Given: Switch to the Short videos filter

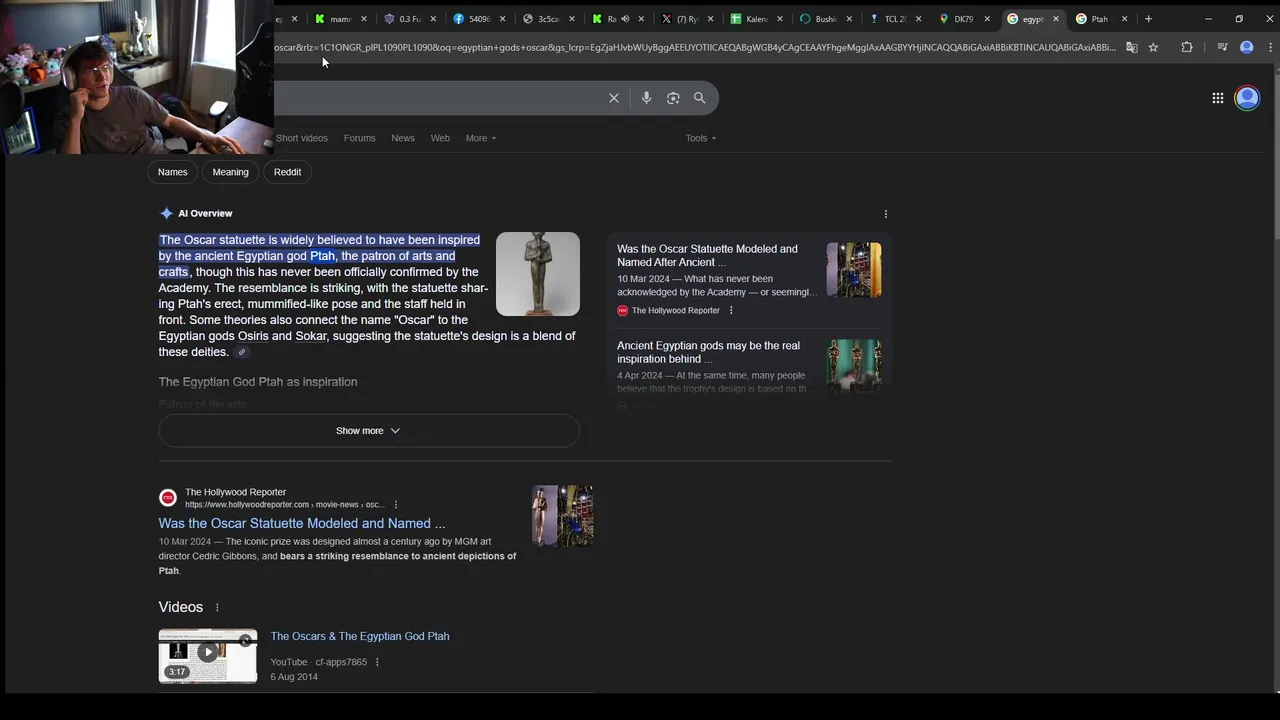Looking at the screenshot, I should point(301,138).
